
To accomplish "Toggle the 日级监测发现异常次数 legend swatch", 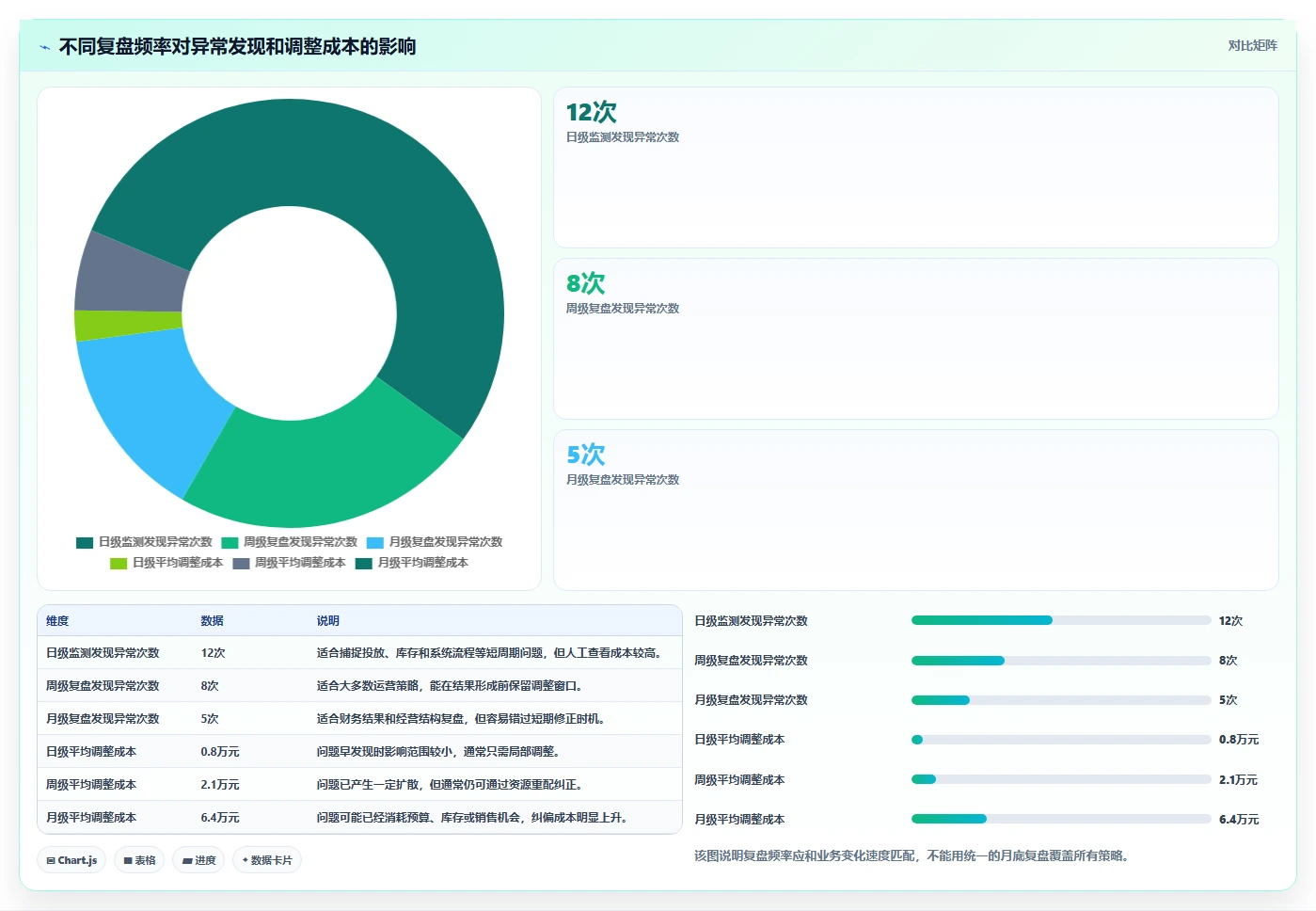I will coord(85,542).
